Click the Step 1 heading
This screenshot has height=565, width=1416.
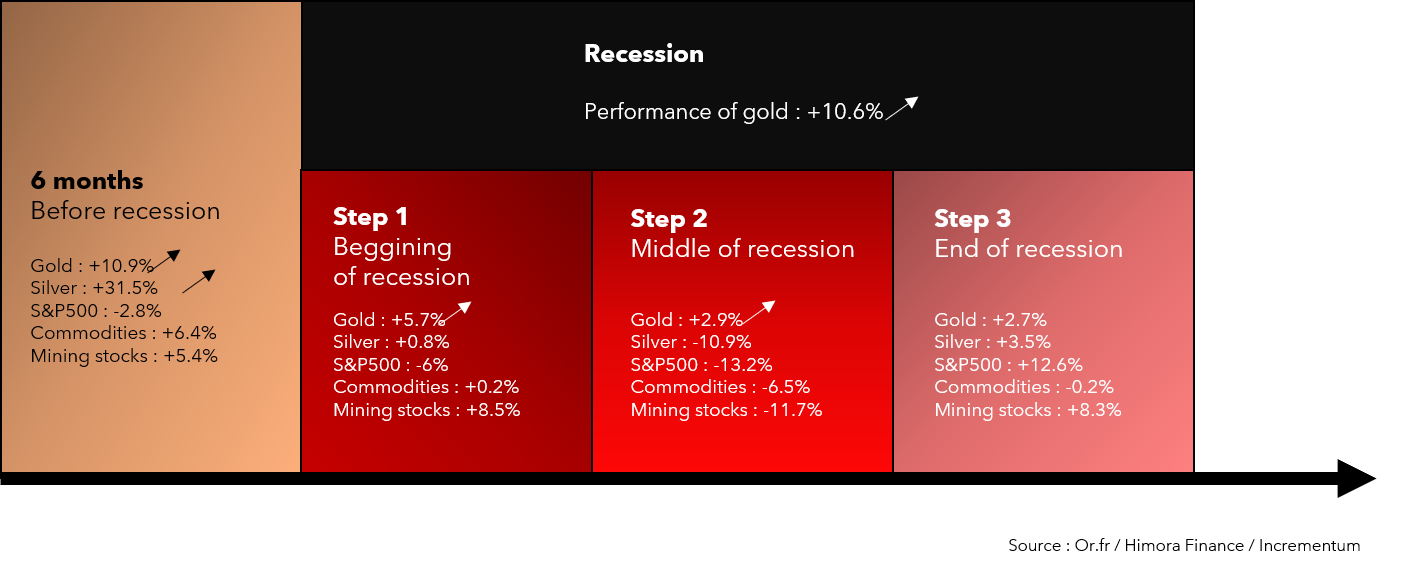(x=371, y=217)
